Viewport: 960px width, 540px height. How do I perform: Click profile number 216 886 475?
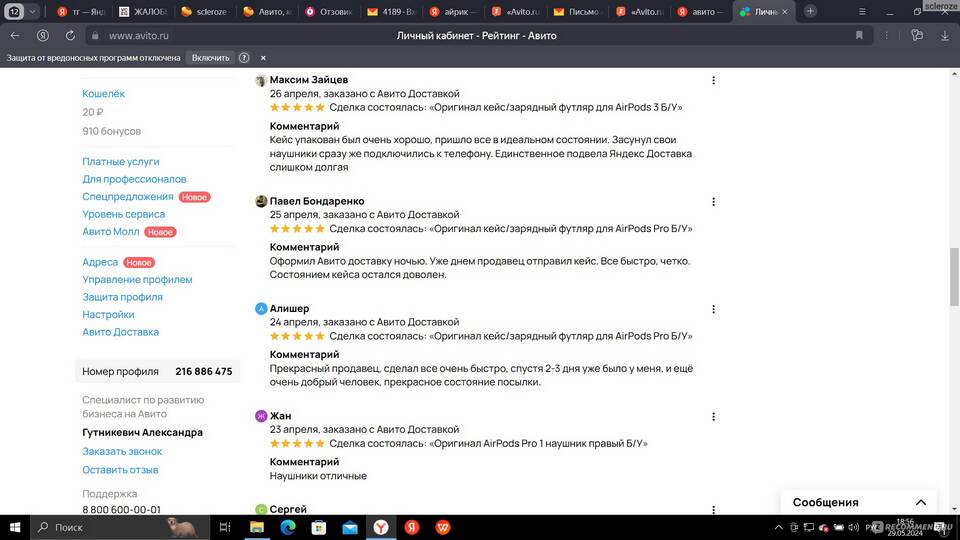click(204, 372)
